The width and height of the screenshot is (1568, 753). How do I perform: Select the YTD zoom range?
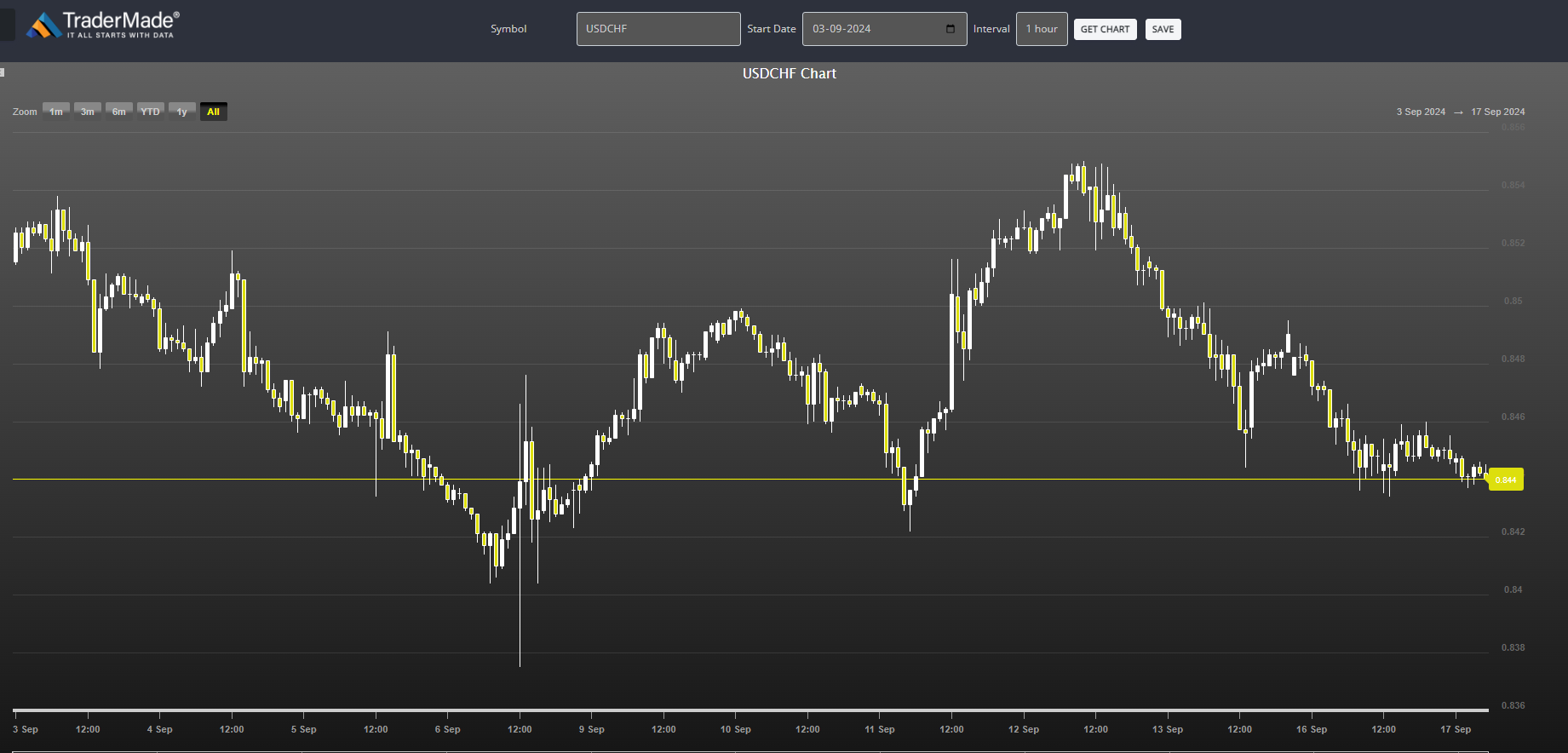coord(151,112)
